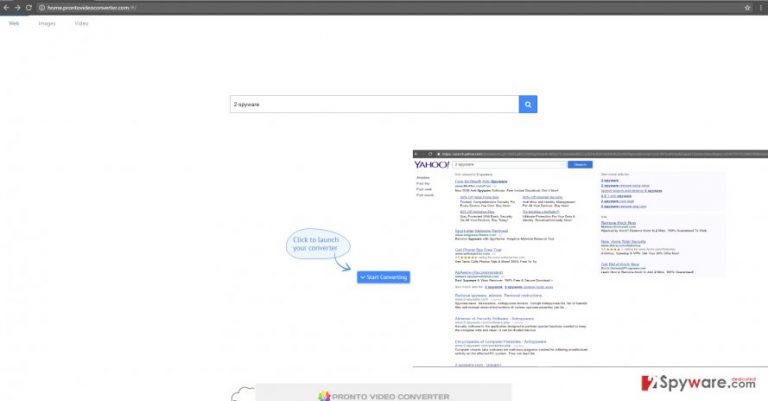Click 'Click to launch your converter' bubble
Image resolution: width=768 pixels, height=401 pixels.
point(318,244)
